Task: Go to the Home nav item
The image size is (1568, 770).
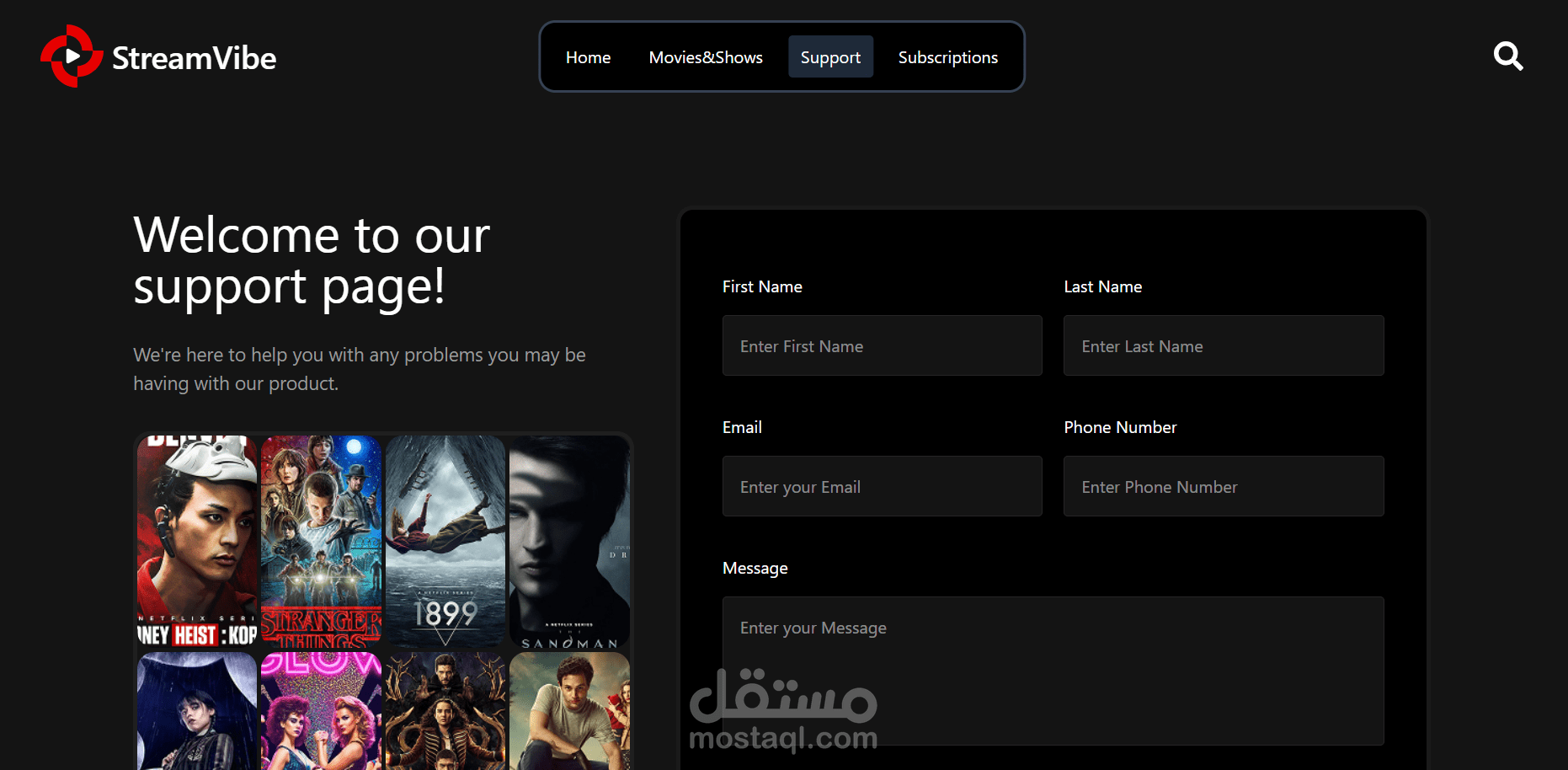Action: pos(588,57)
